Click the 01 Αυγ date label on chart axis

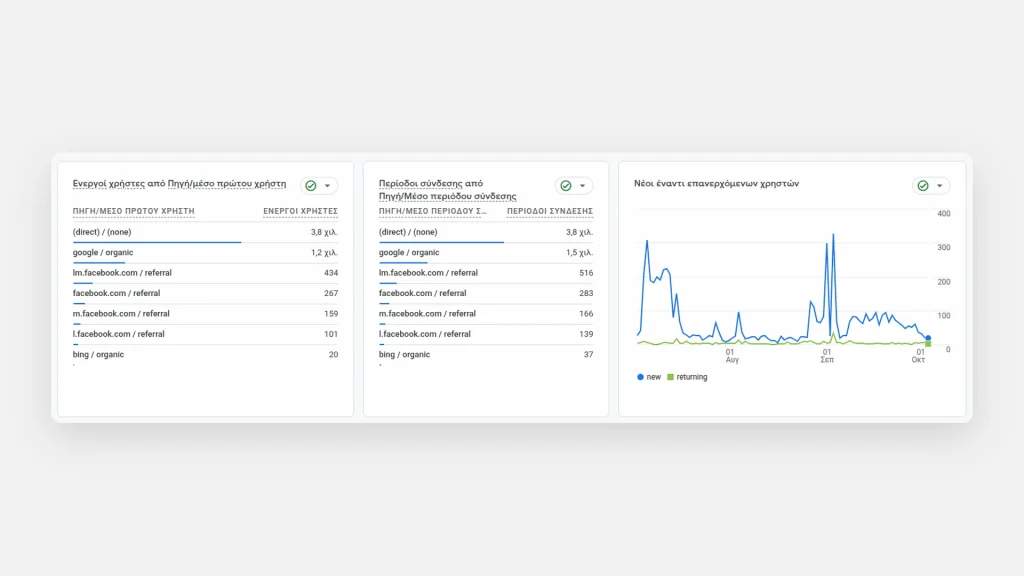731,356
